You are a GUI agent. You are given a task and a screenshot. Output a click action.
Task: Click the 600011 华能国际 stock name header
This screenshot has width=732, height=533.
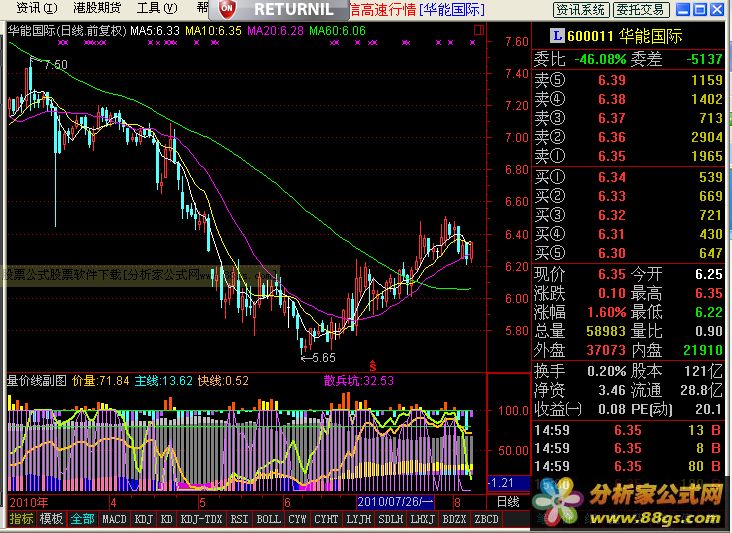point(625,35)
